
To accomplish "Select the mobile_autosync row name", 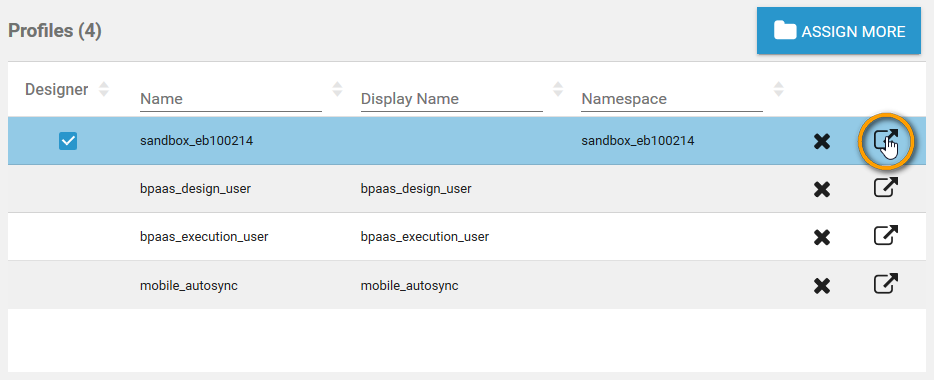I will tap(189, 285).
